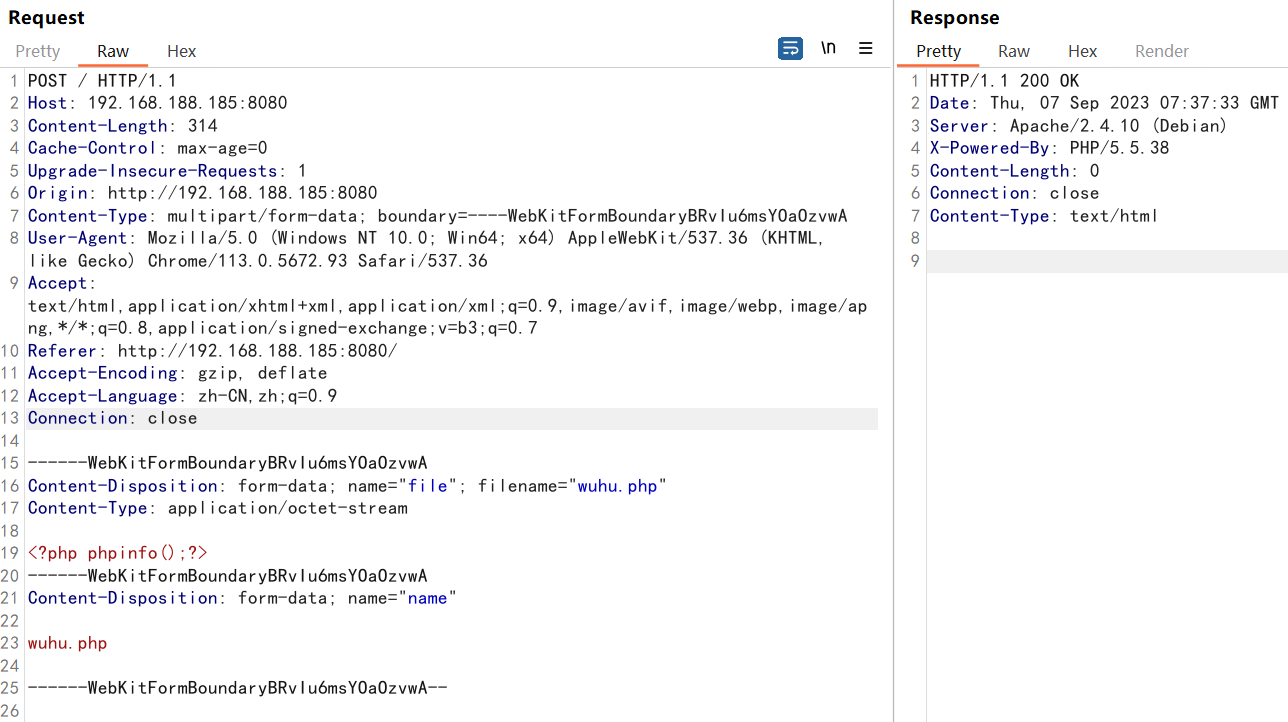Click the Accept-Encoding gzip, deflate line
This screenshot has width=1288, height=722.
point(178,373)
